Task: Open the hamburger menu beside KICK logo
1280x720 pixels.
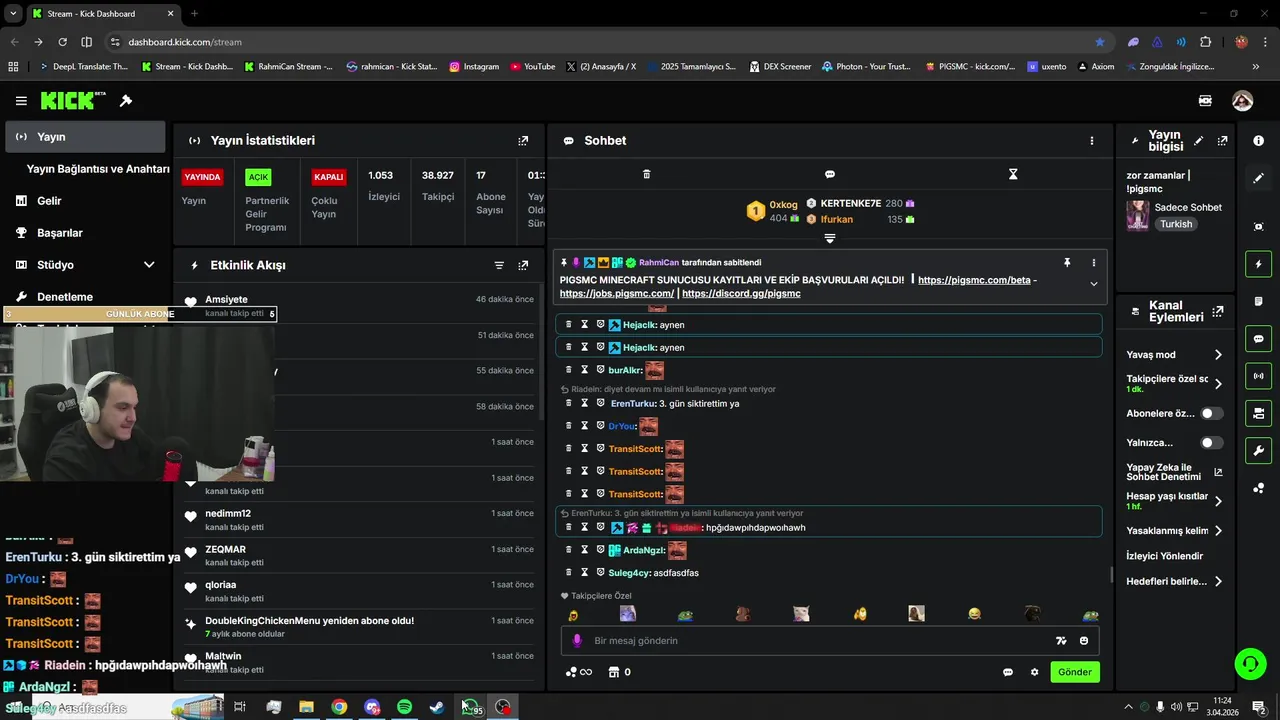Action: [x=21, y=101]
